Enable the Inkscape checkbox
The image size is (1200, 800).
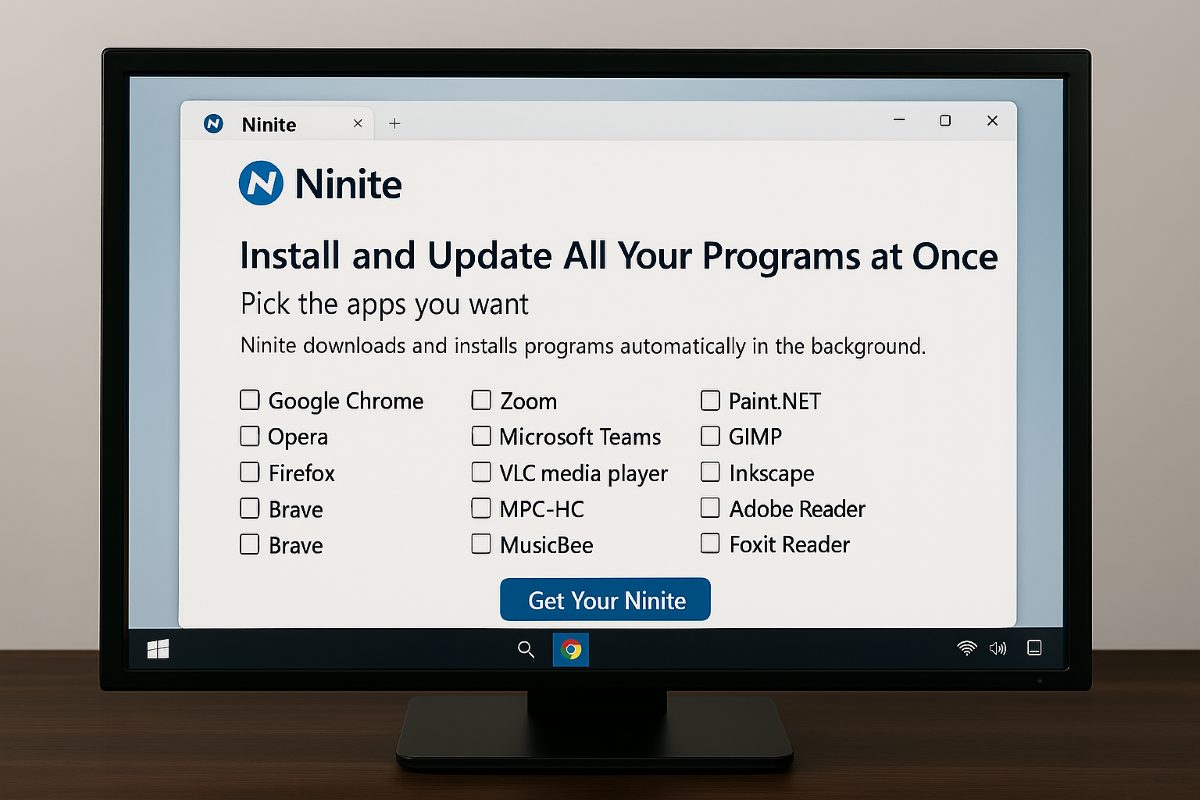(710, 472)
